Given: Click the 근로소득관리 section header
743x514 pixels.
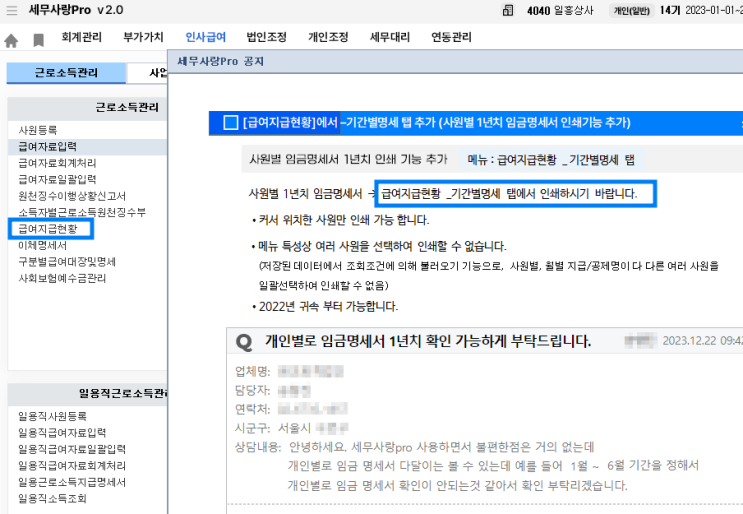Looking at the screenshot, I should click(127, 108).
